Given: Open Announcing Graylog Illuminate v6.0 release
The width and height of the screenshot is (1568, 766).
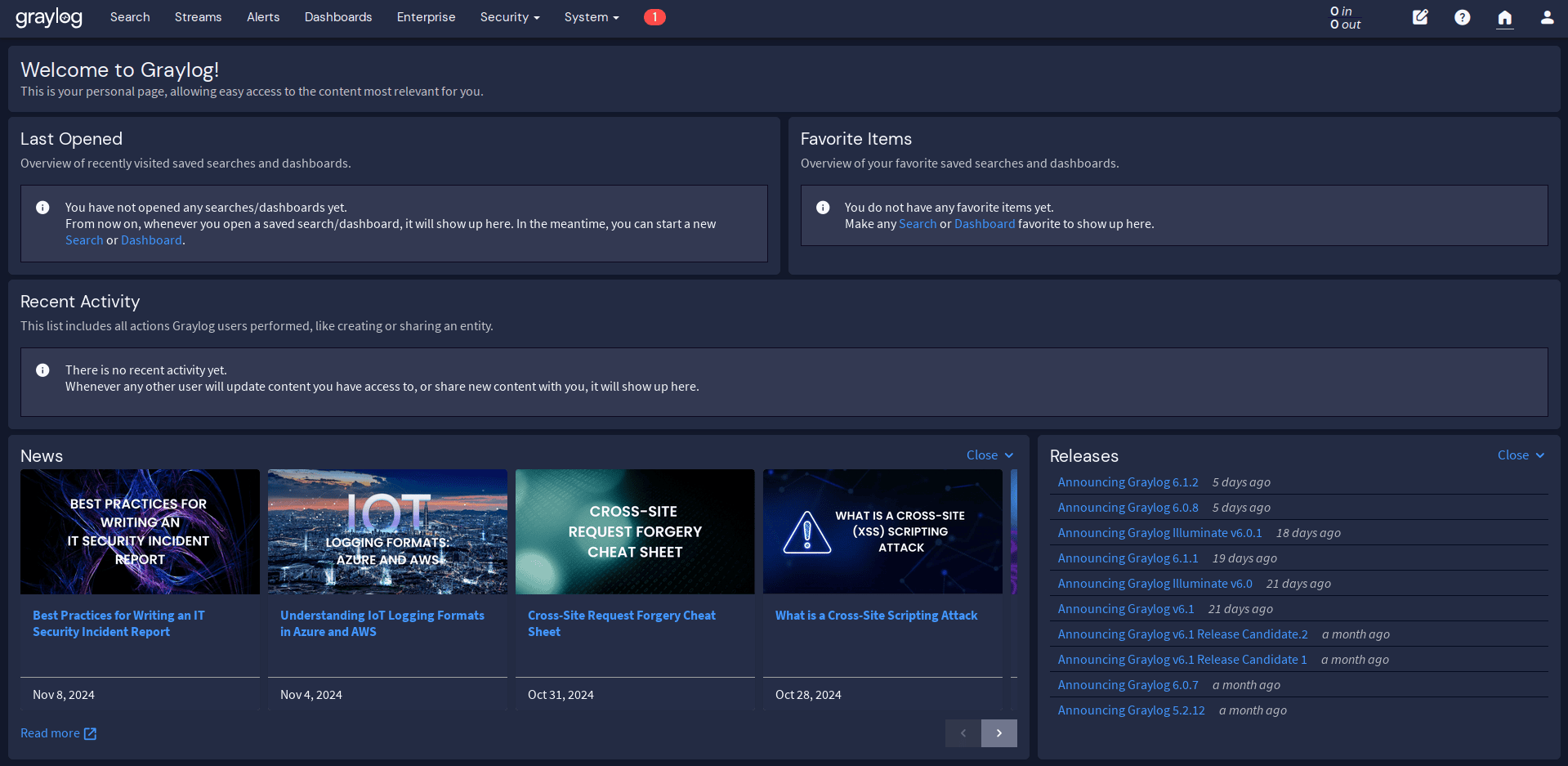Looking at the screenshot, I should point(1155,584).
